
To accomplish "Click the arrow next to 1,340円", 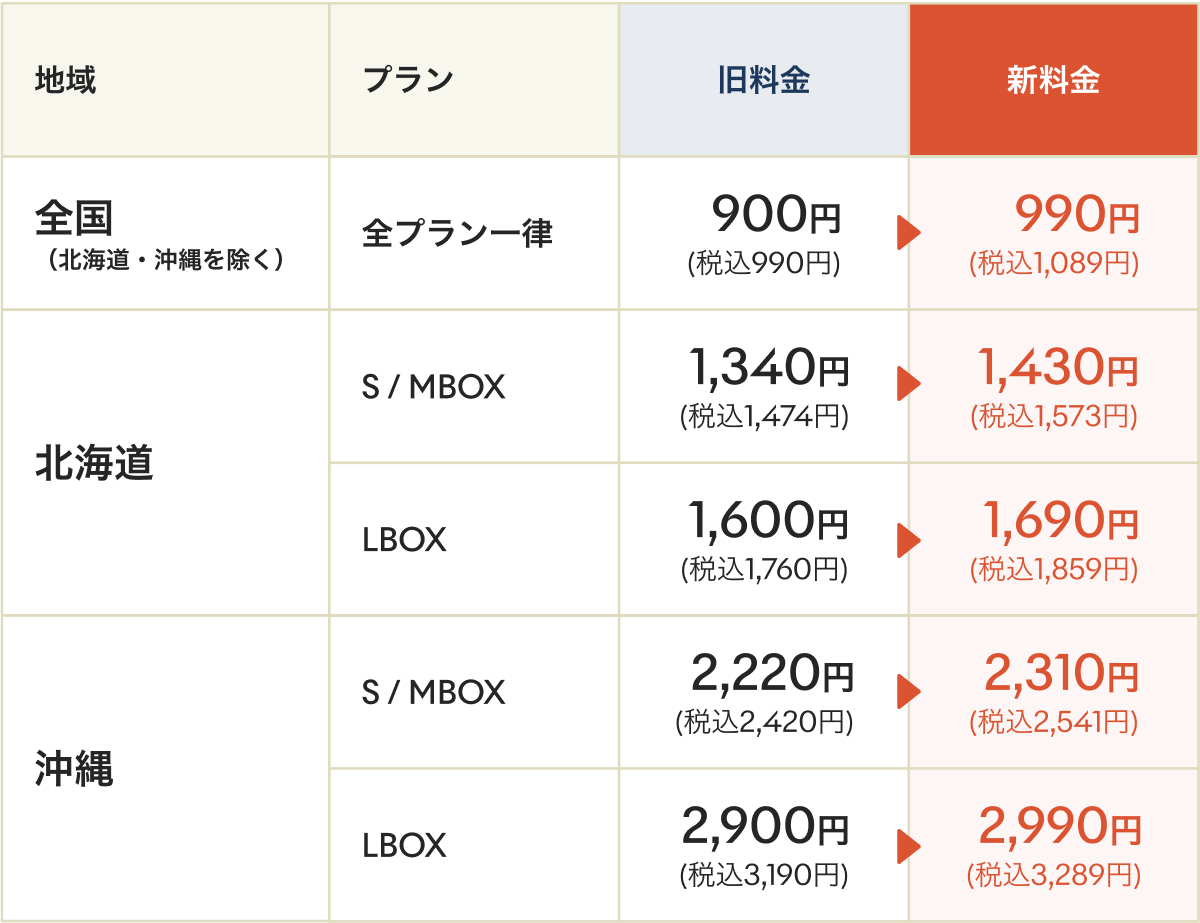I will click(x=908, y=386).
